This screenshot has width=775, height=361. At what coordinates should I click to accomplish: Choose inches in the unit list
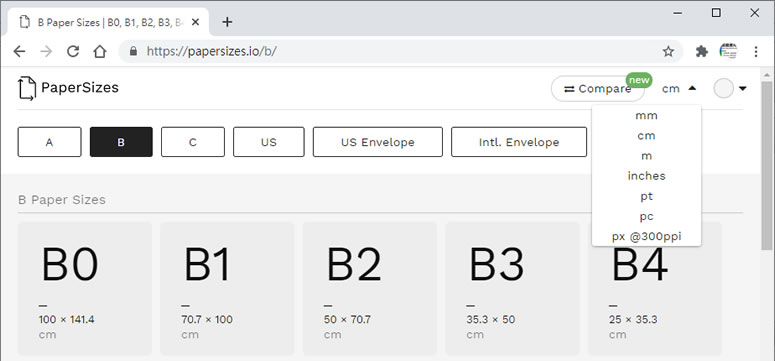[646, 176]
